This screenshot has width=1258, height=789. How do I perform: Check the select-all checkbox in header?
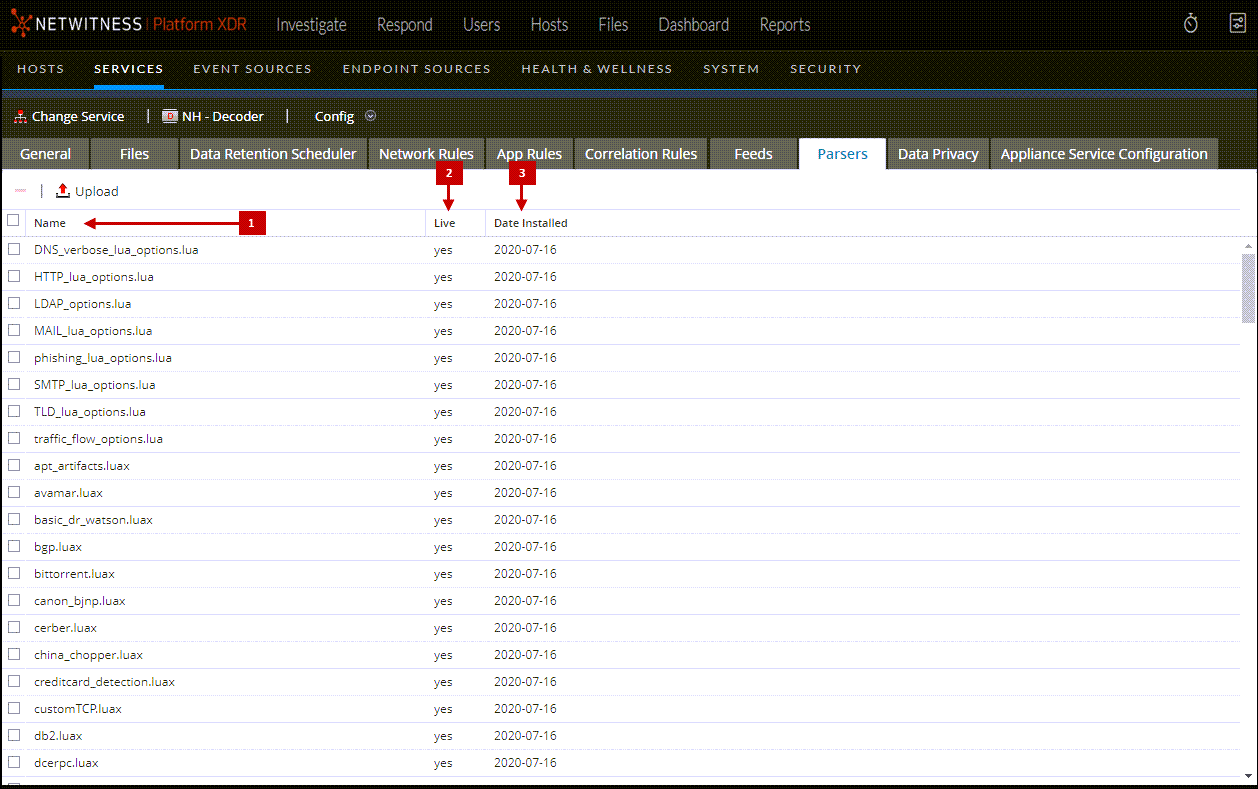point(13,220)
